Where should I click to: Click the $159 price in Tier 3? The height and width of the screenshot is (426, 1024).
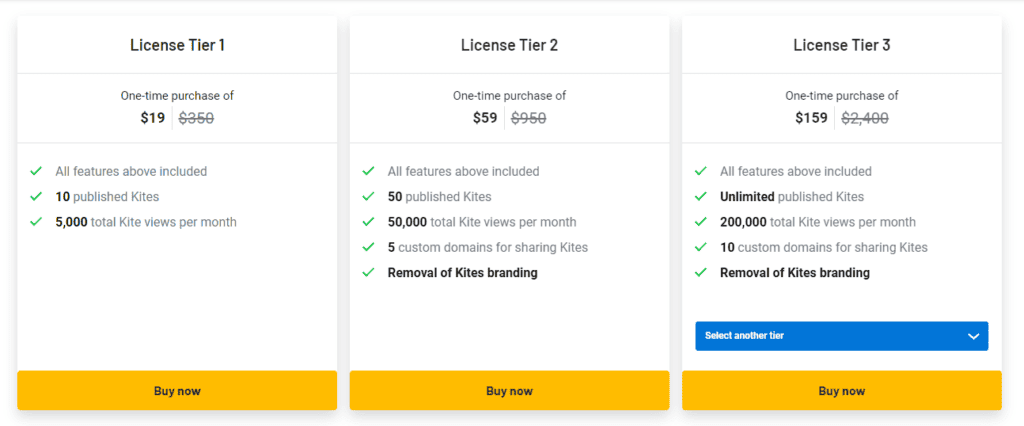pos(812,118)
